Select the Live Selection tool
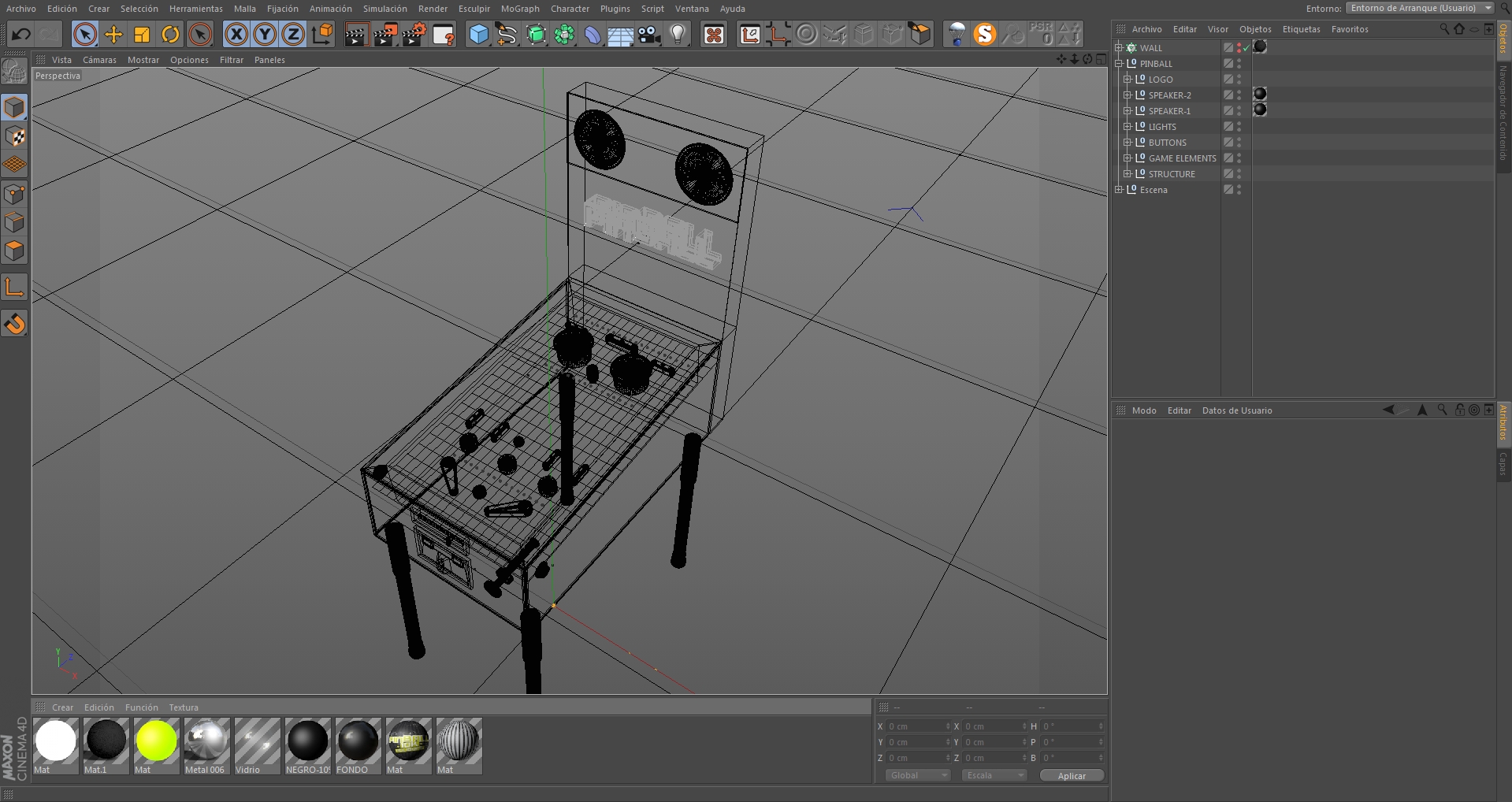Image resolution: width=1512 pixels, height=802 pixels. point(85,35)
